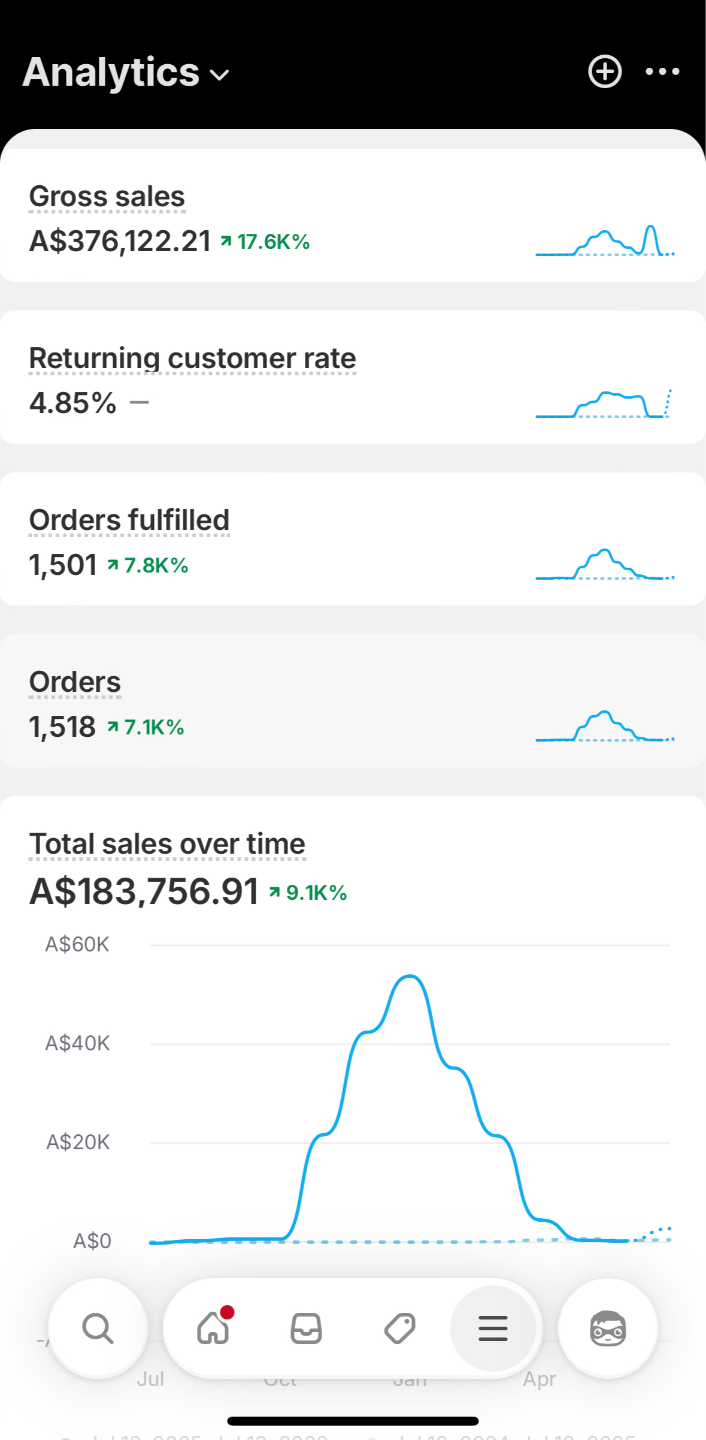Expand the Analytics title dropdown chevron

(x=220, y=75)
